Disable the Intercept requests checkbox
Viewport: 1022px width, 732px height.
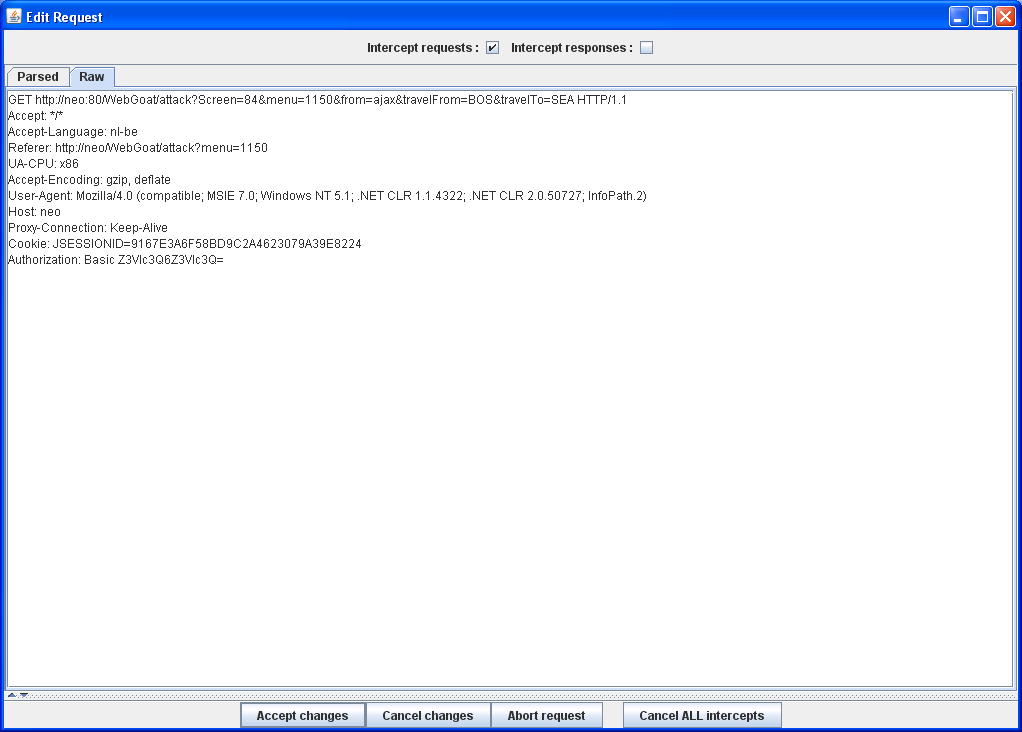492,48
